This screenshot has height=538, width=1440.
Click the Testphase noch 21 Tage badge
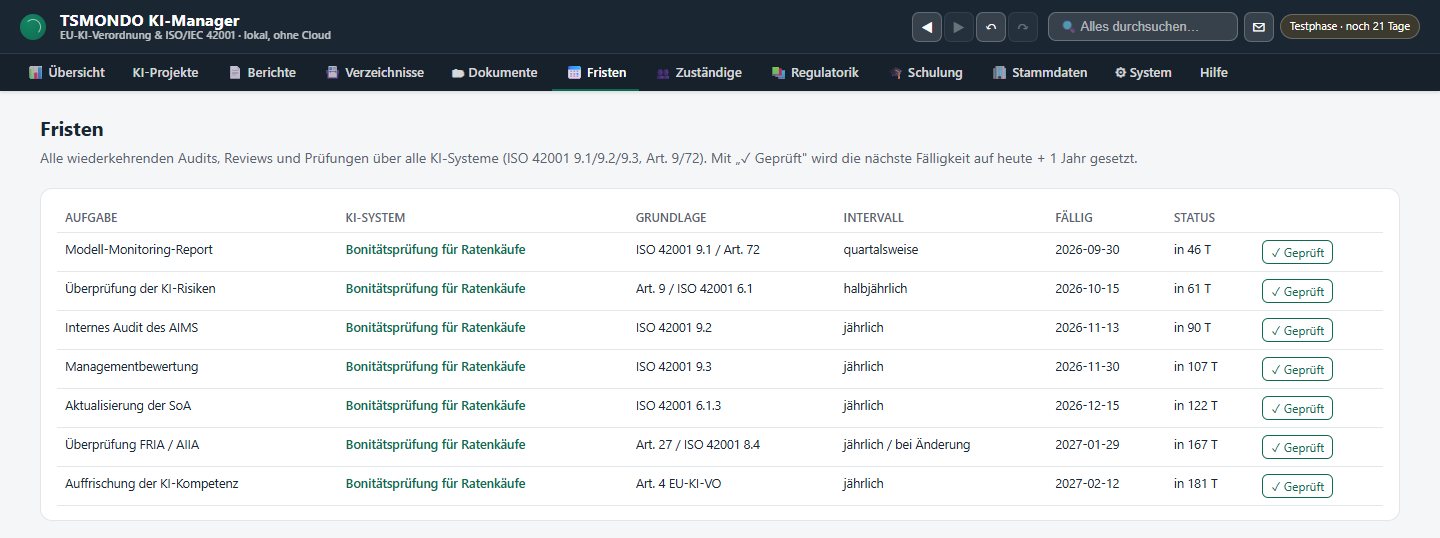1349,27
